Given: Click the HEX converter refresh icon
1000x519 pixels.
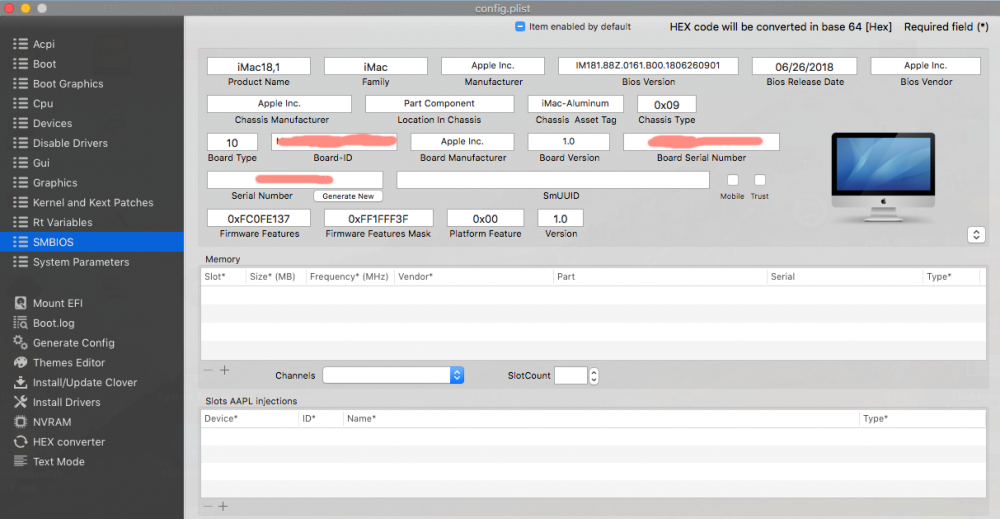Looking at the screenshot, I should [x=20, y=441].
